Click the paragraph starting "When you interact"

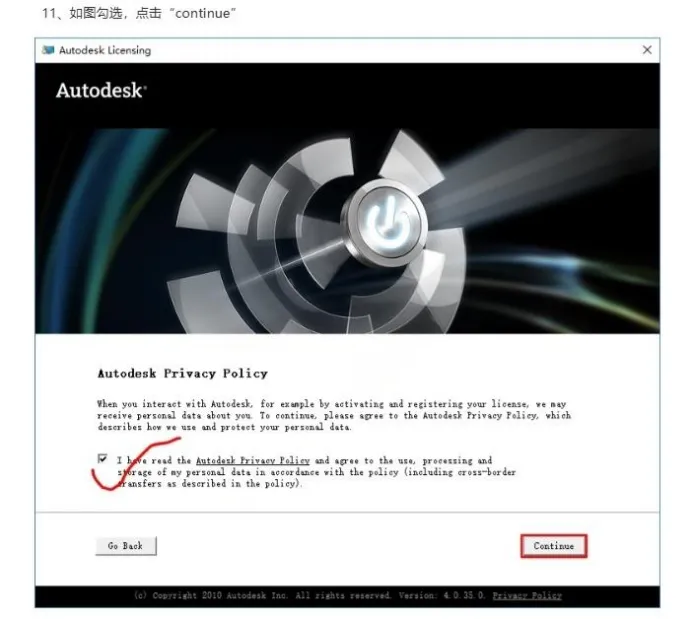point(334,416)
